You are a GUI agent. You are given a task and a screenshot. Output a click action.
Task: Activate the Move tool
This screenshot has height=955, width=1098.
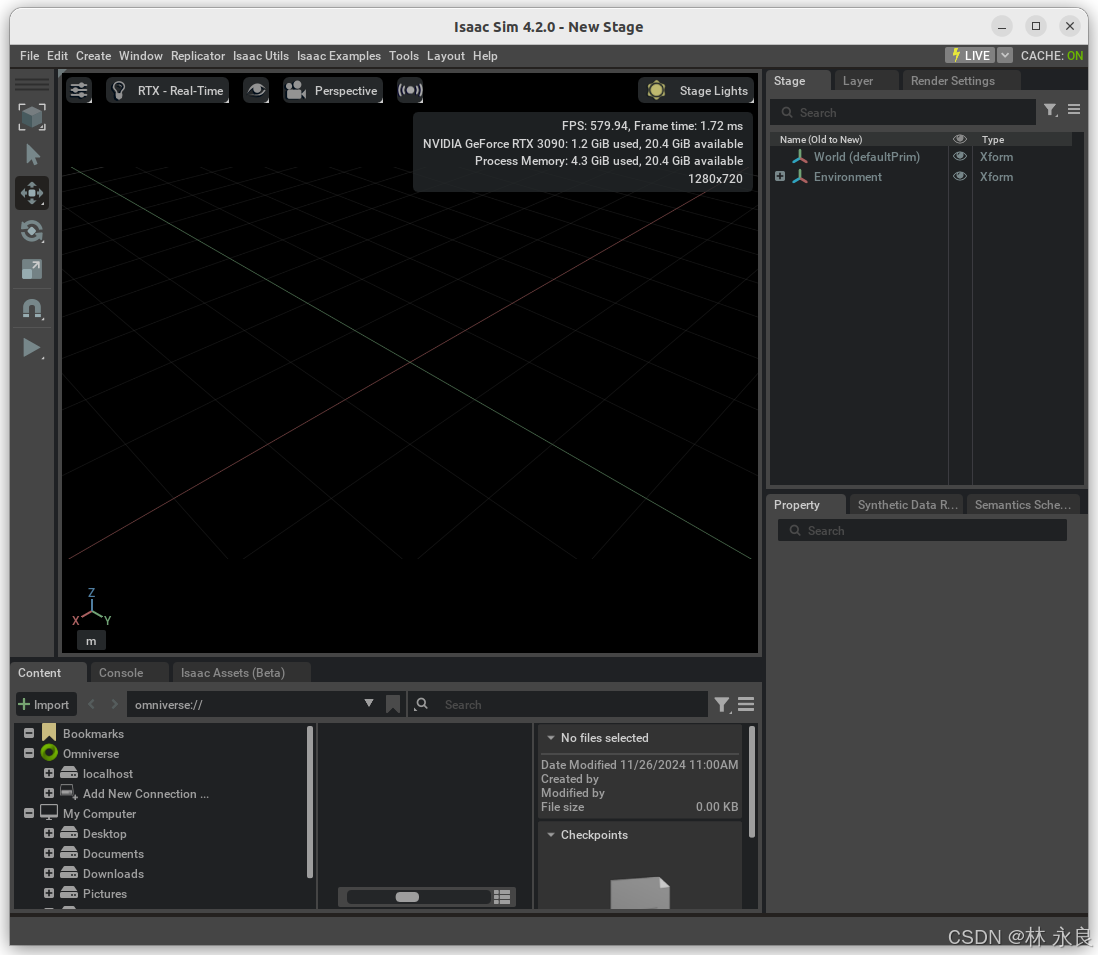click(32, 193)
